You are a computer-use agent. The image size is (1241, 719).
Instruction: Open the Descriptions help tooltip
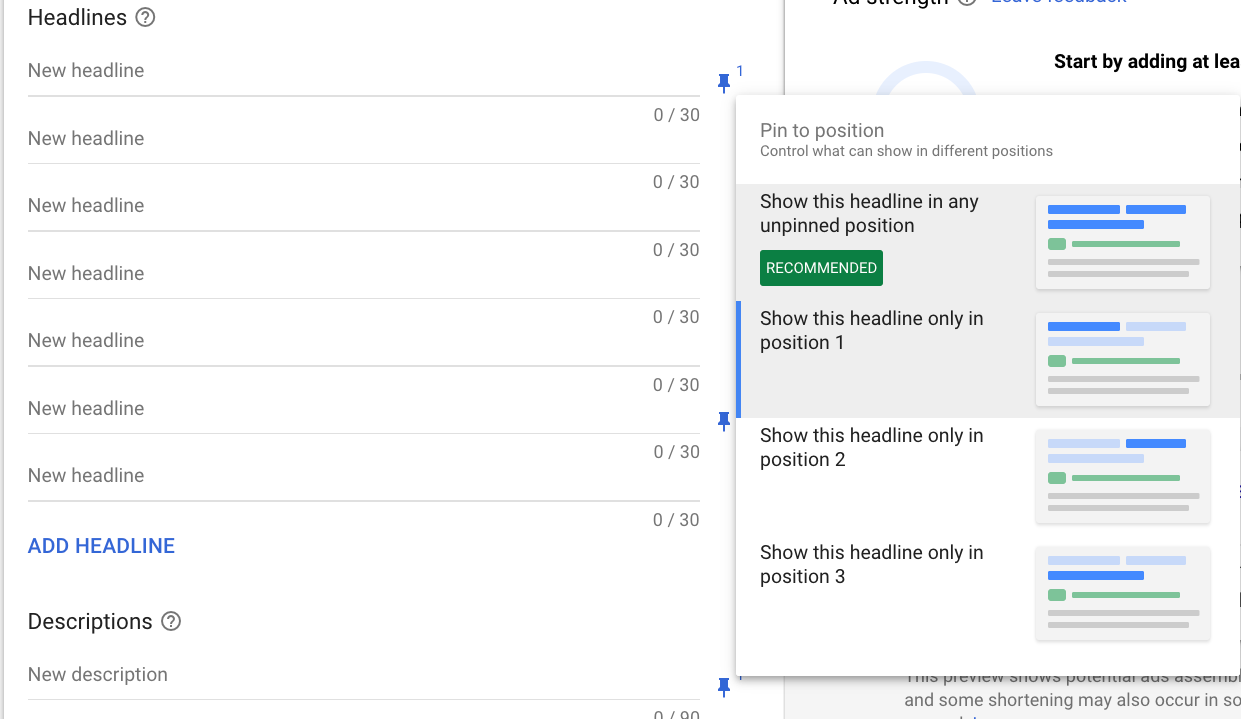click(x=171, y=622)
